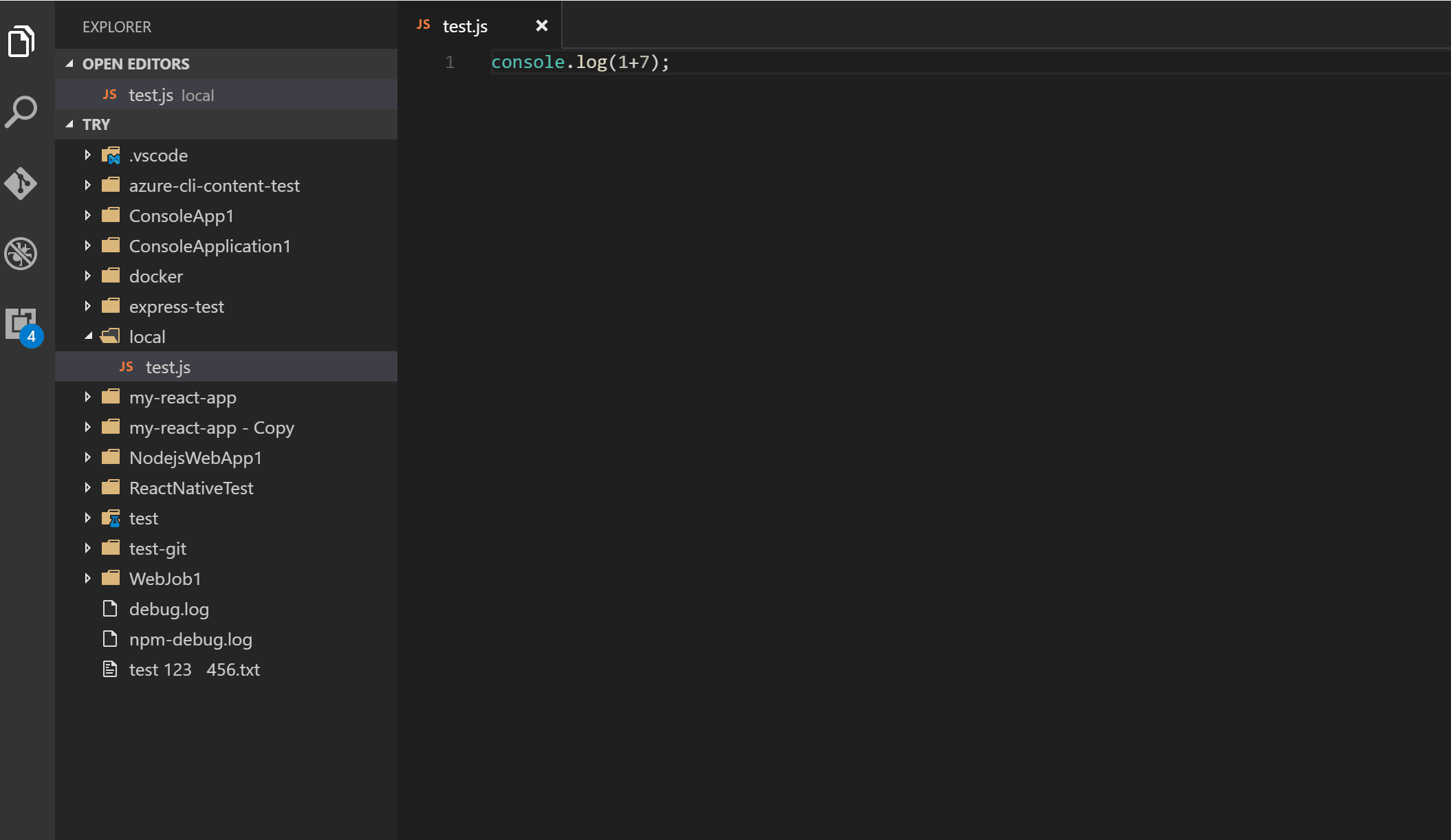Click the .vscode folder icon

coord(111,155)
